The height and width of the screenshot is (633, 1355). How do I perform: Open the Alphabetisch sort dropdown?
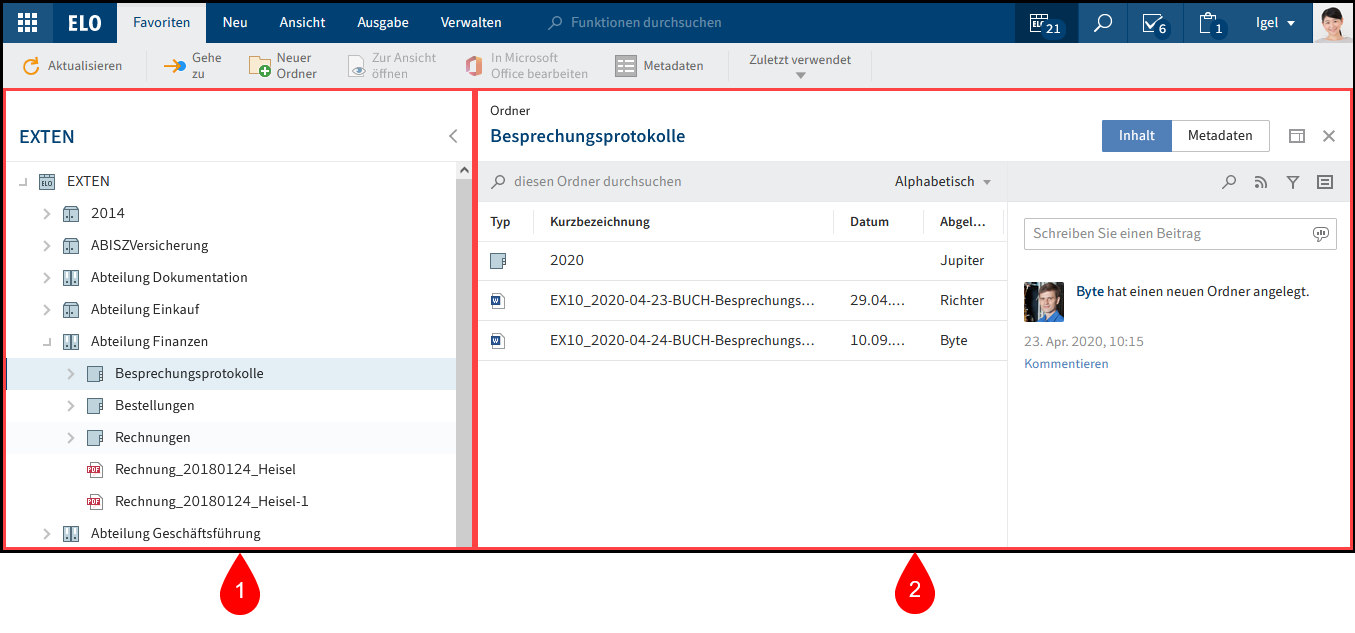pyautogui.click(x=941, y=181)
